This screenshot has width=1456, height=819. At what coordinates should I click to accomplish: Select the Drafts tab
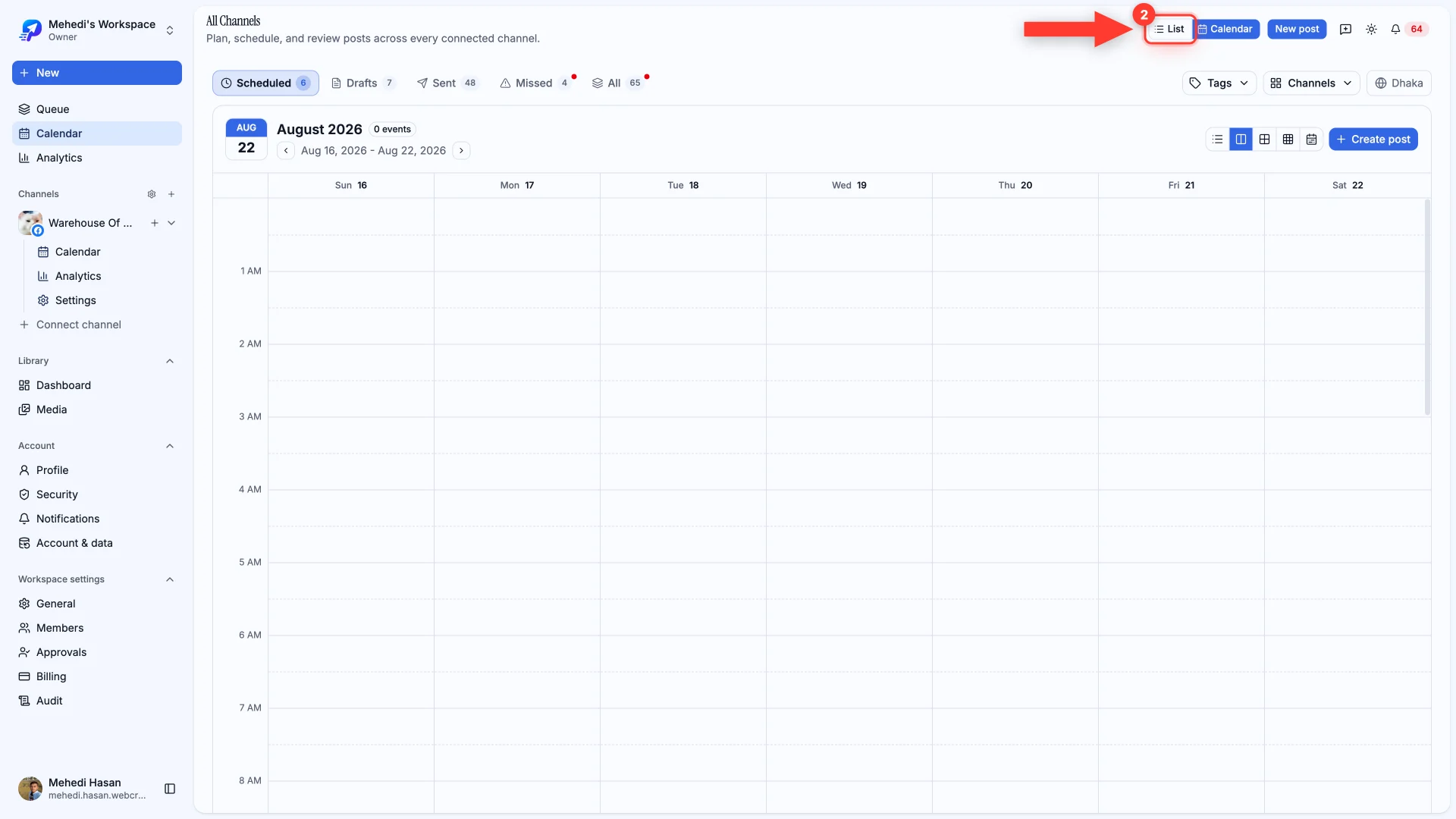(363, 83)
